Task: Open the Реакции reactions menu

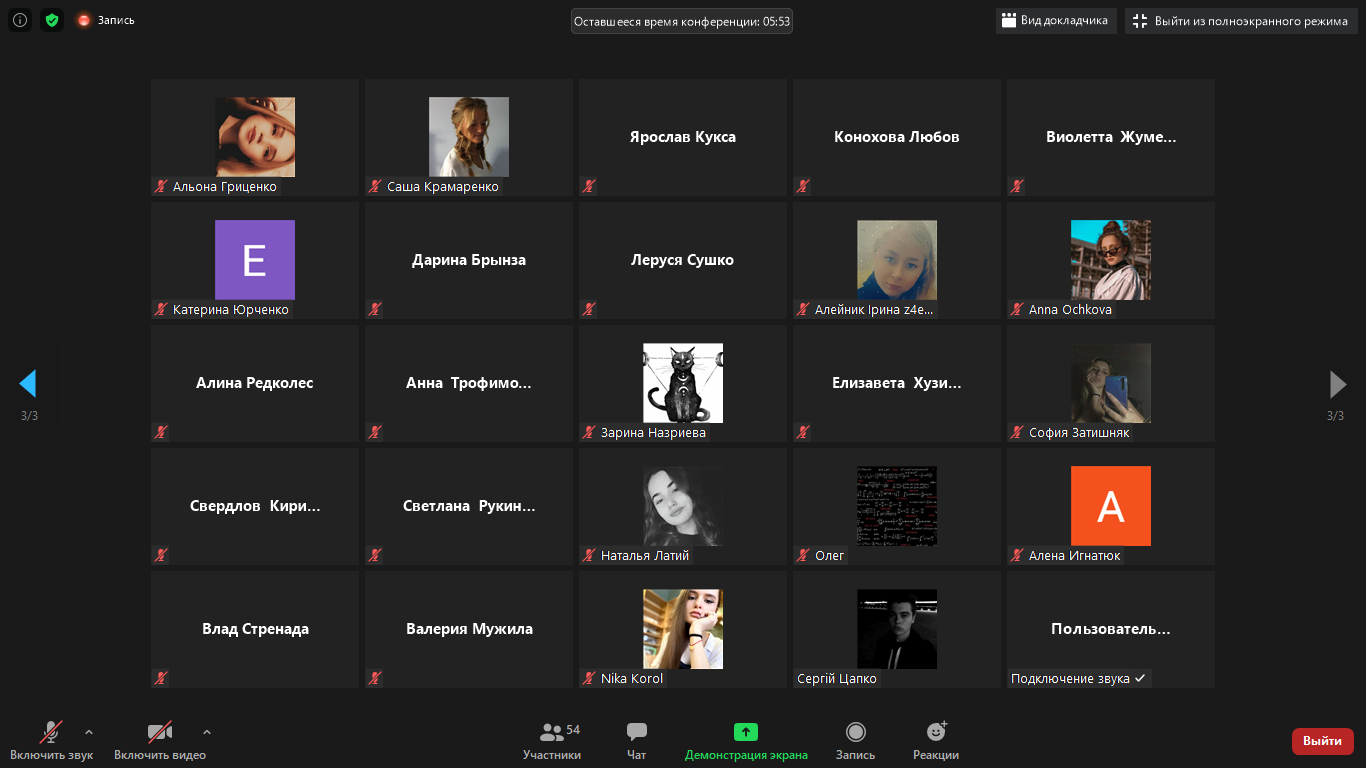Action: [x=936, y=741]
